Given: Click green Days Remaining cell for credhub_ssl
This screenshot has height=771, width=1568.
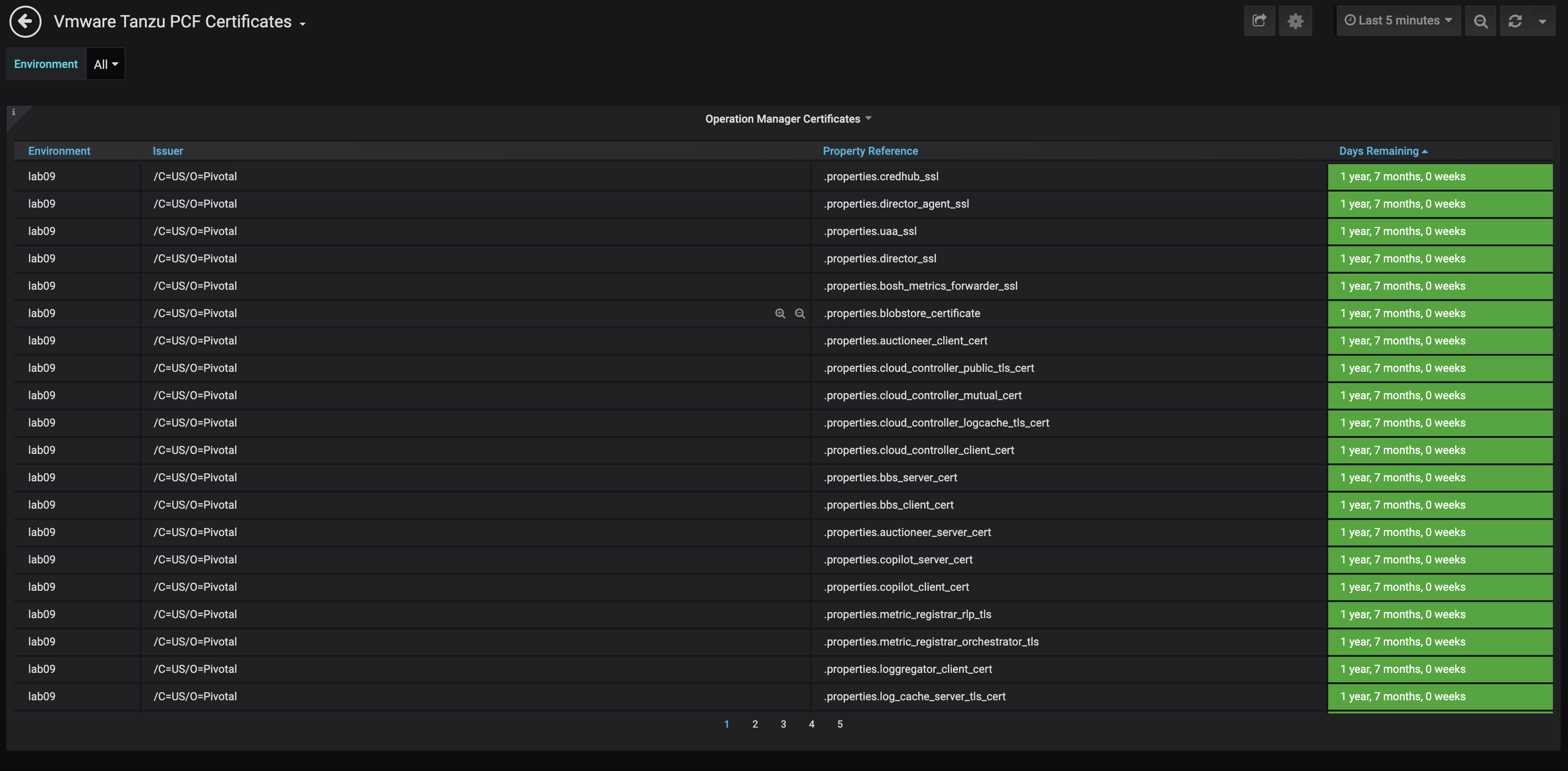Looking at the screenshot, I should click(1440, 176).
